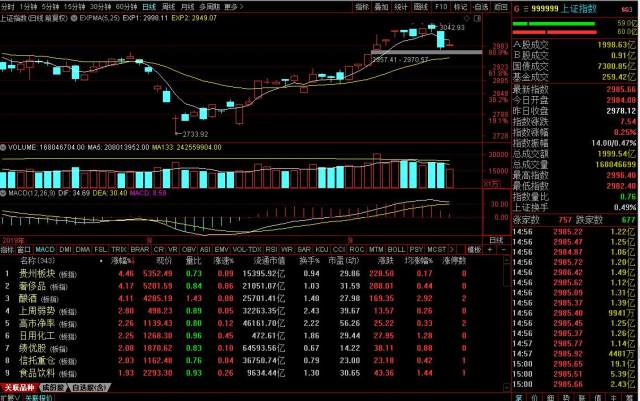Open settings icon beside 上证指数 chart title
Screen dimensions: 640x401
[74, 18]
